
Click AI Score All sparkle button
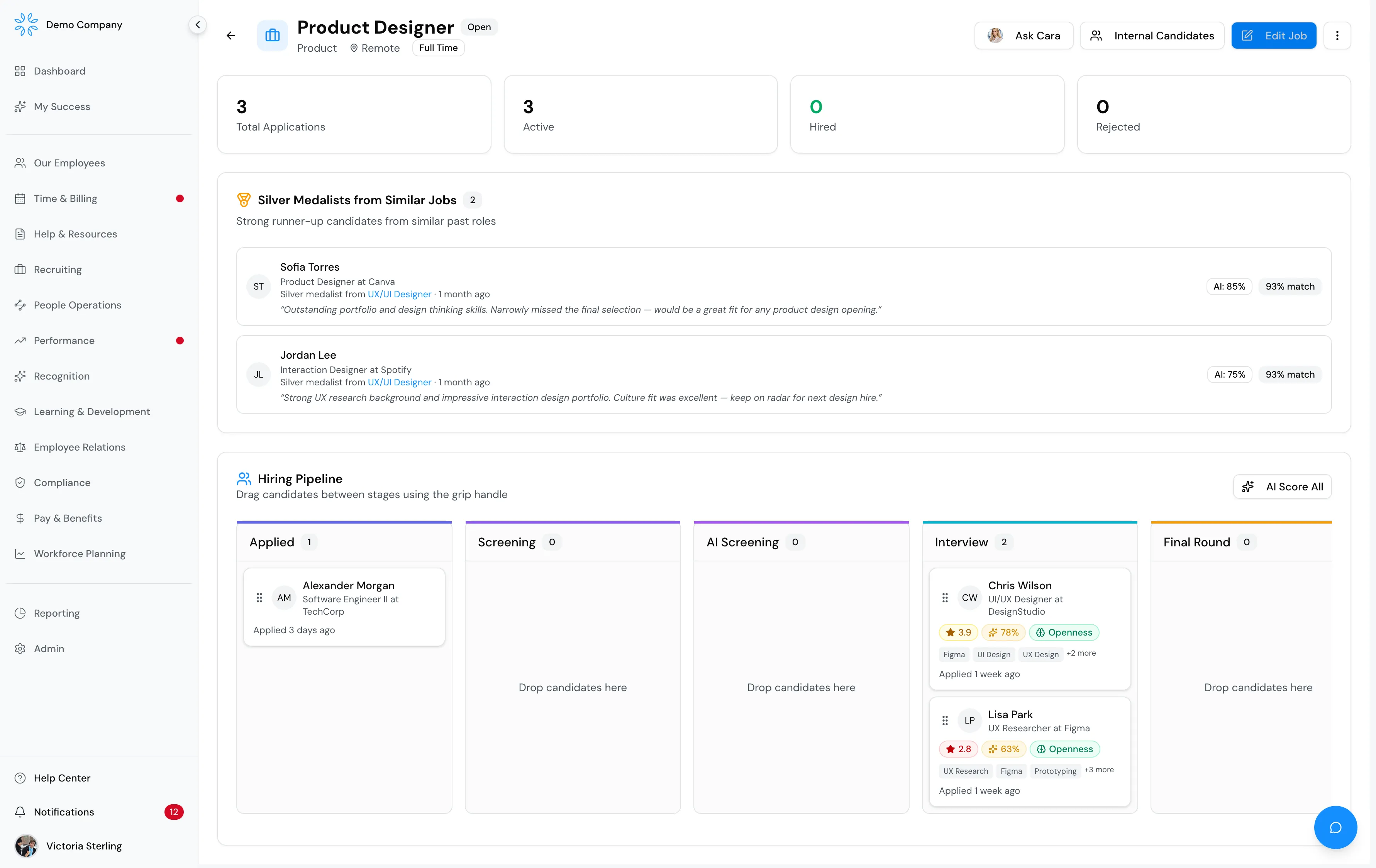click(1282, 486)
